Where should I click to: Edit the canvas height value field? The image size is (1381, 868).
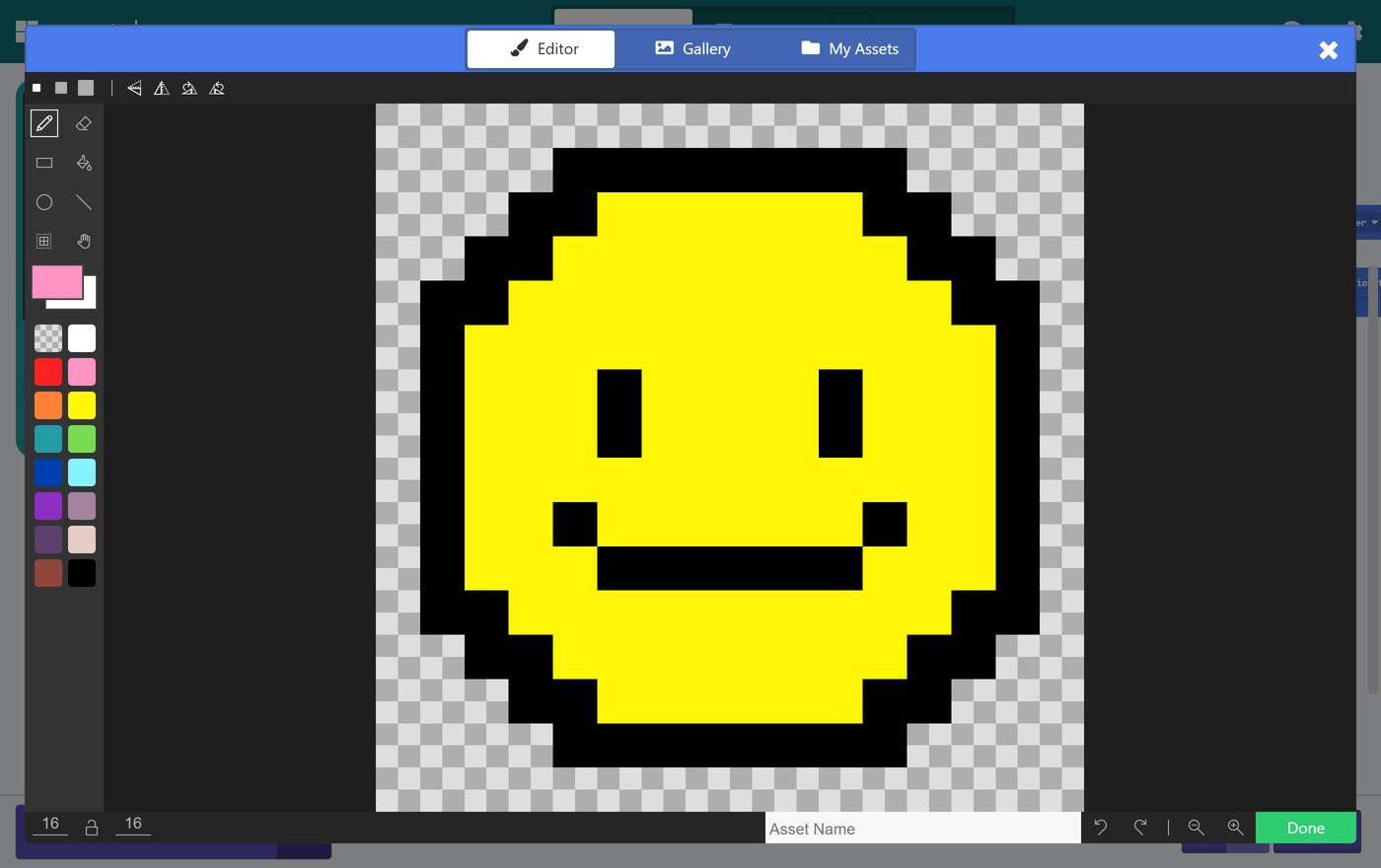tap(133, 825)
